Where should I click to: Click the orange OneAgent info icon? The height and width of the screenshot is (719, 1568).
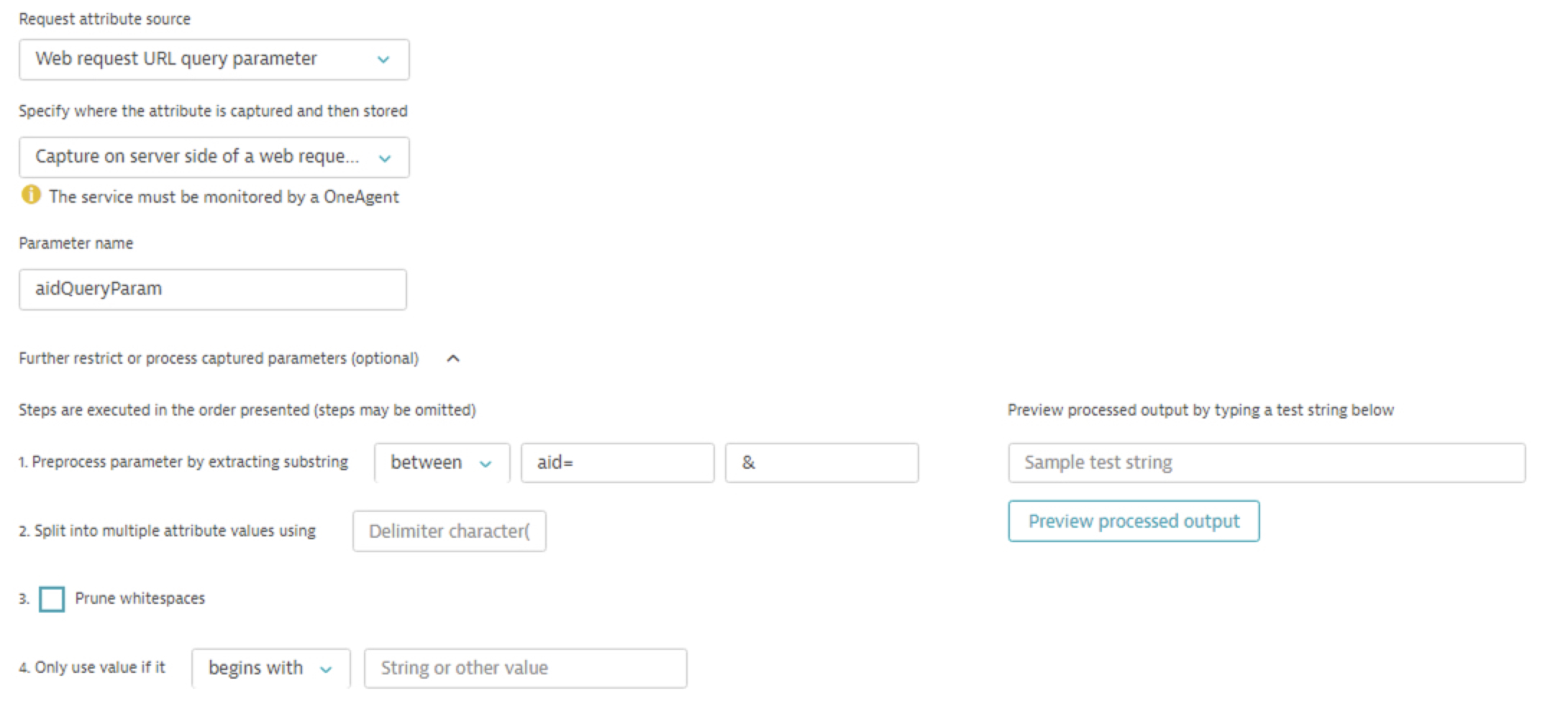(x=31, y=195)
